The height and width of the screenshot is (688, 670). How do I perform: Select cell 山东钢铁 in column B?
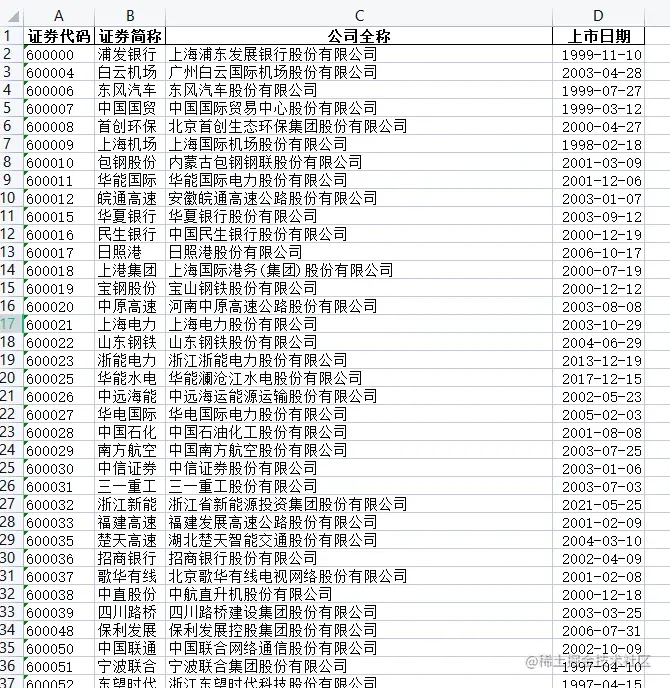[130, 342]
